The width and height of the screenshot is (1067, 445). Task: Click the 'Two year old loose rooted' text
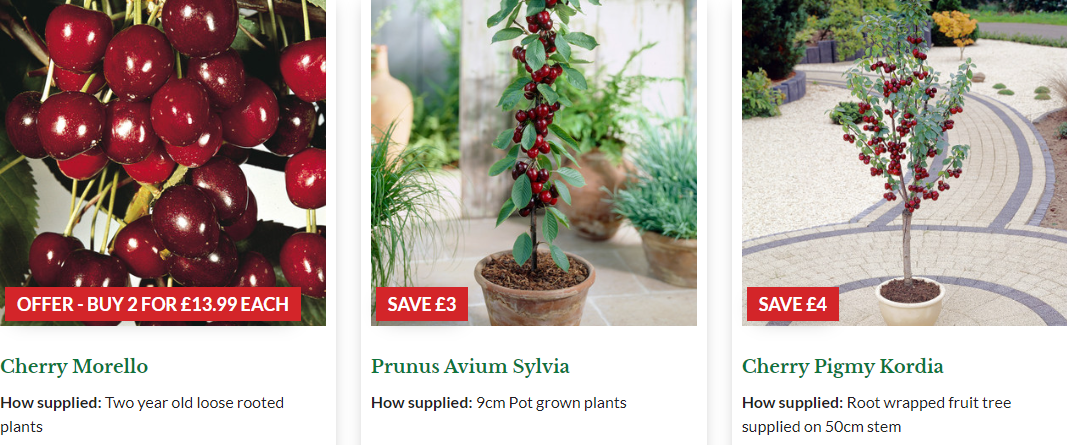[x=195, y=403]
